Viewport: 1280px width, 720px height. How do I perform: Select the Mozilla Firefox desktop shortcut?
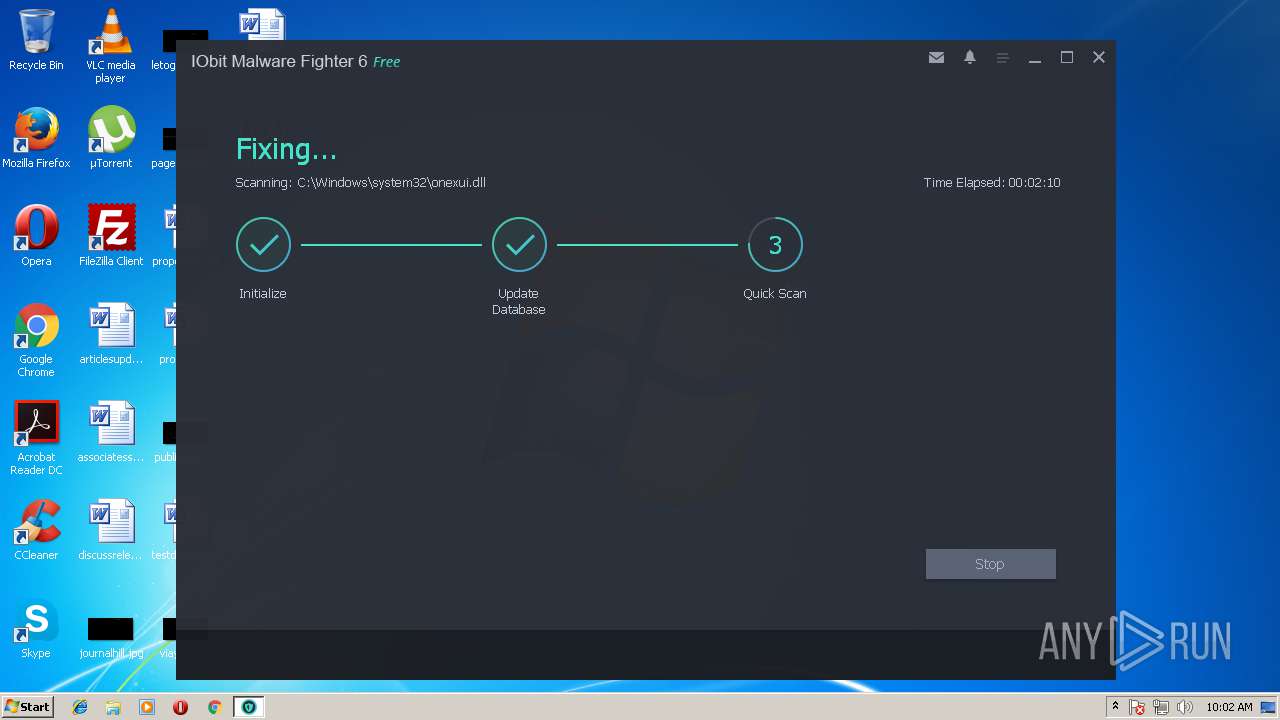click(36, 138)
